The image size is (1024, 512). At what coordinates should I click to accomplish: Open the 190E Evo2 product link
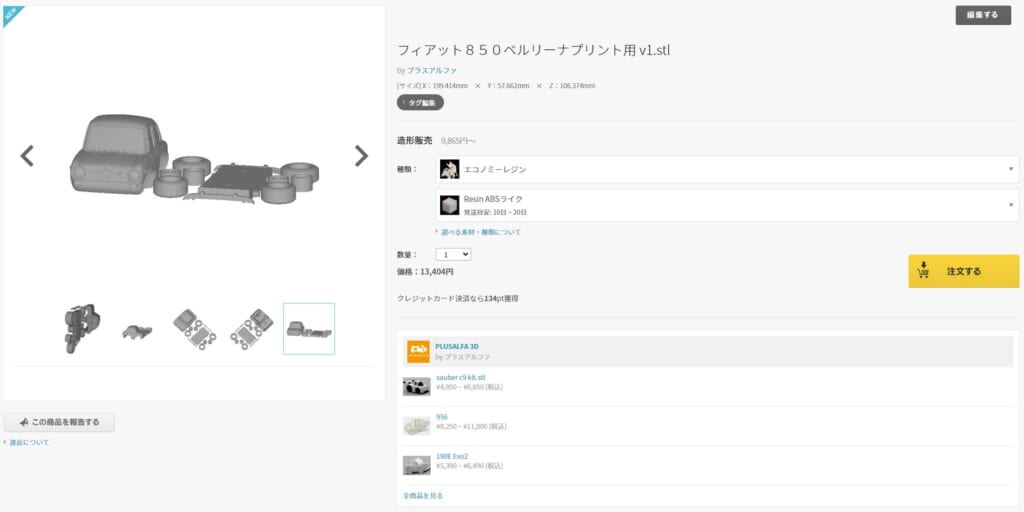click(452, 456)
